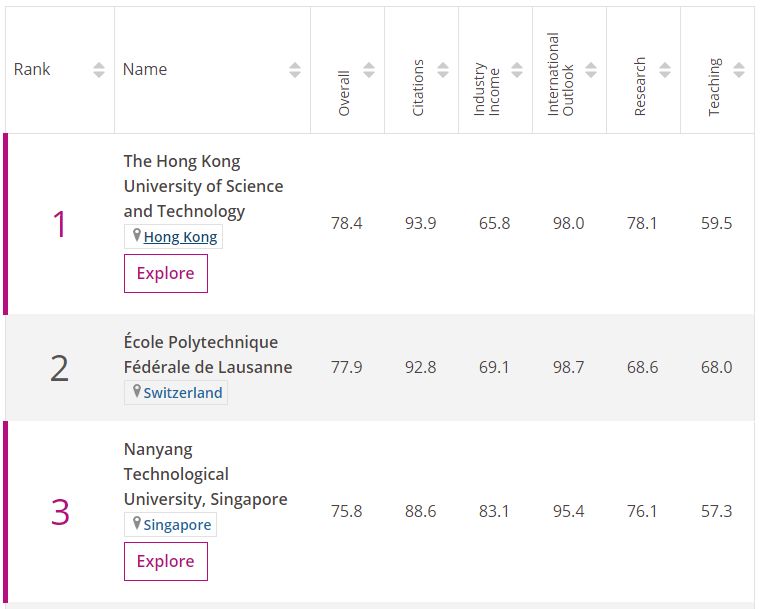This screenshot has width=760, height=609.
Task: Sort by Research score arrows
Action: pos(665,70)
